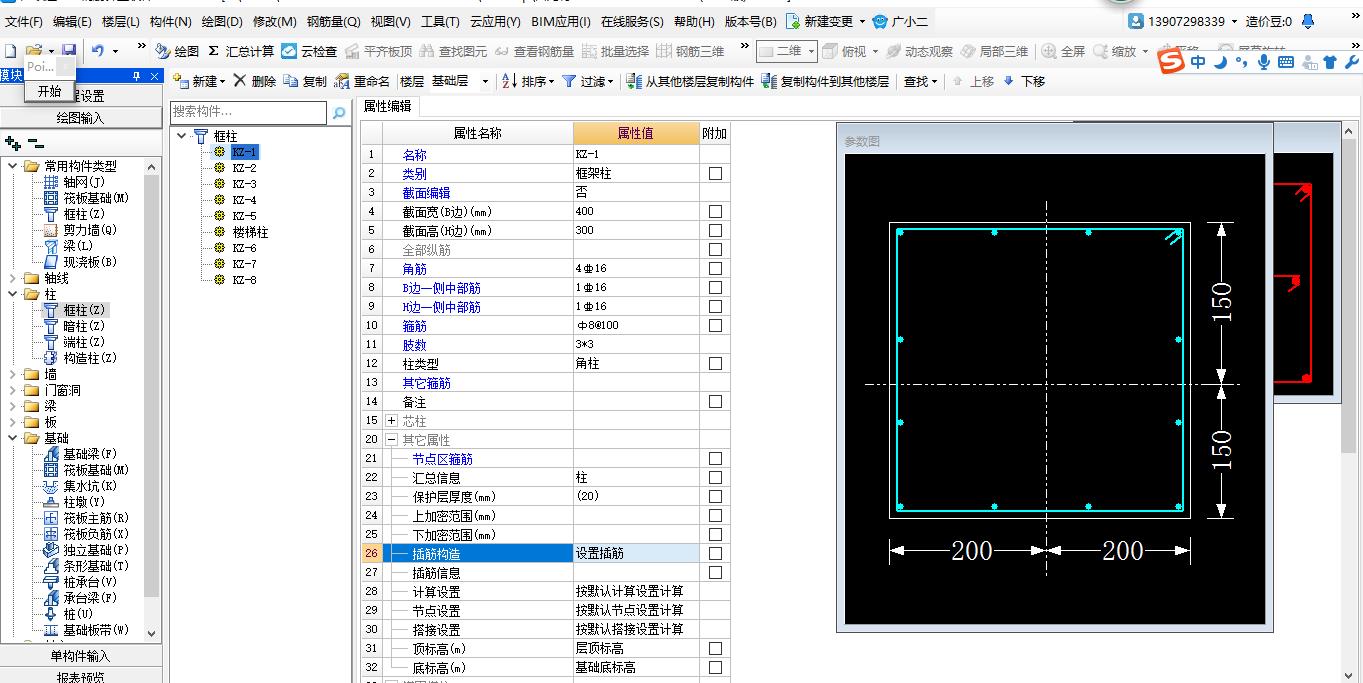This screenshot has height=683, width=1363.
Task: Expand the 轴线 tree node
Action: point(12,278)
